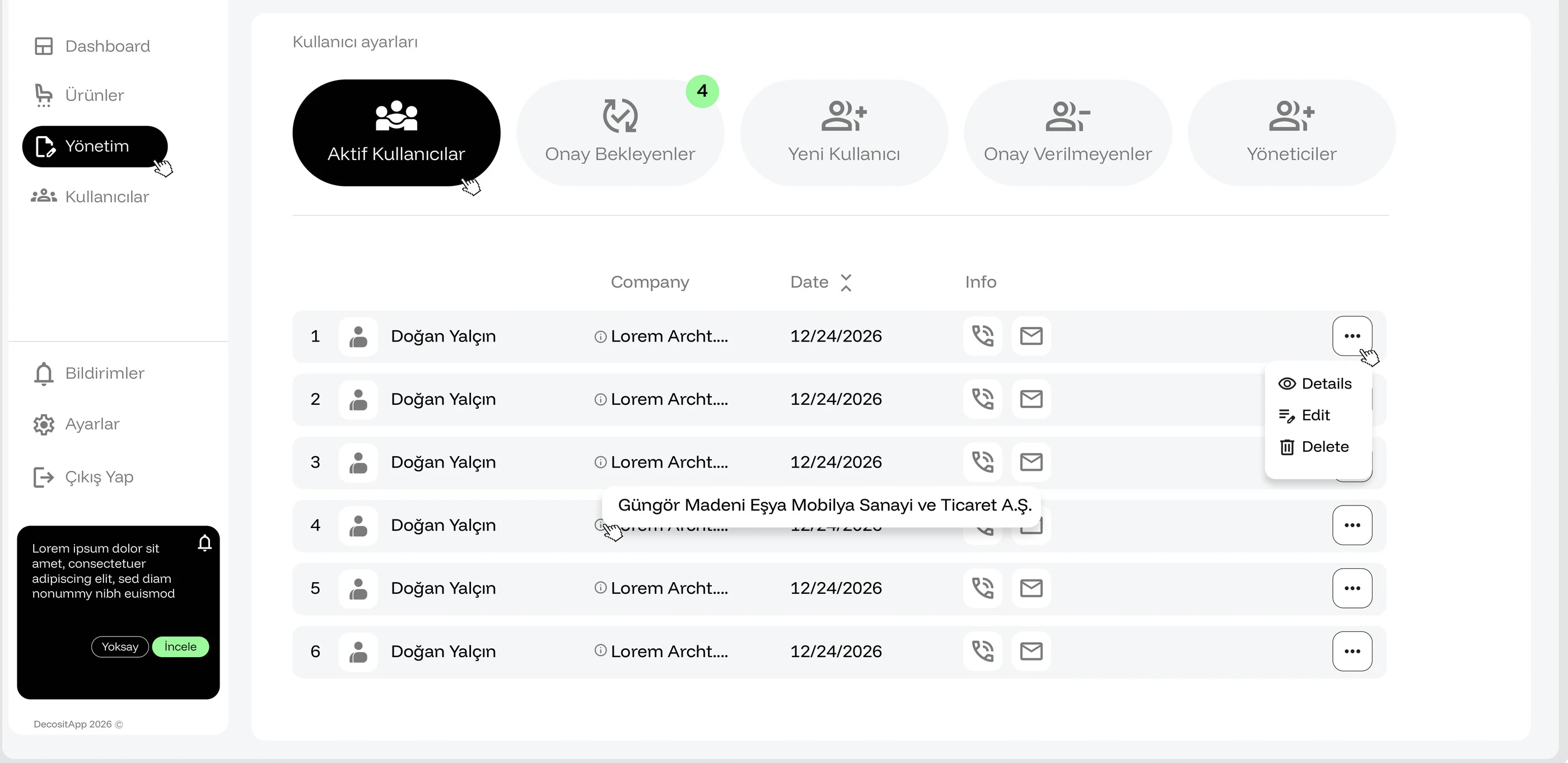This screenshot has height=763, width=1568.
Task: Go to Kullanıcılar in the sidebar
Action: pos(90,196)
